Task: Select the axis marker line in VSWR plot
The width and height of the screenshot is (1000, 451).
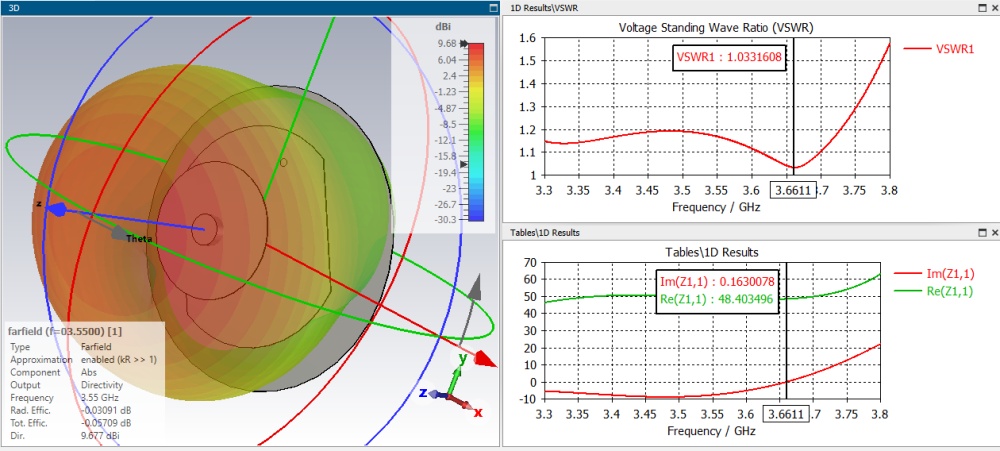Action: point(794,107)
